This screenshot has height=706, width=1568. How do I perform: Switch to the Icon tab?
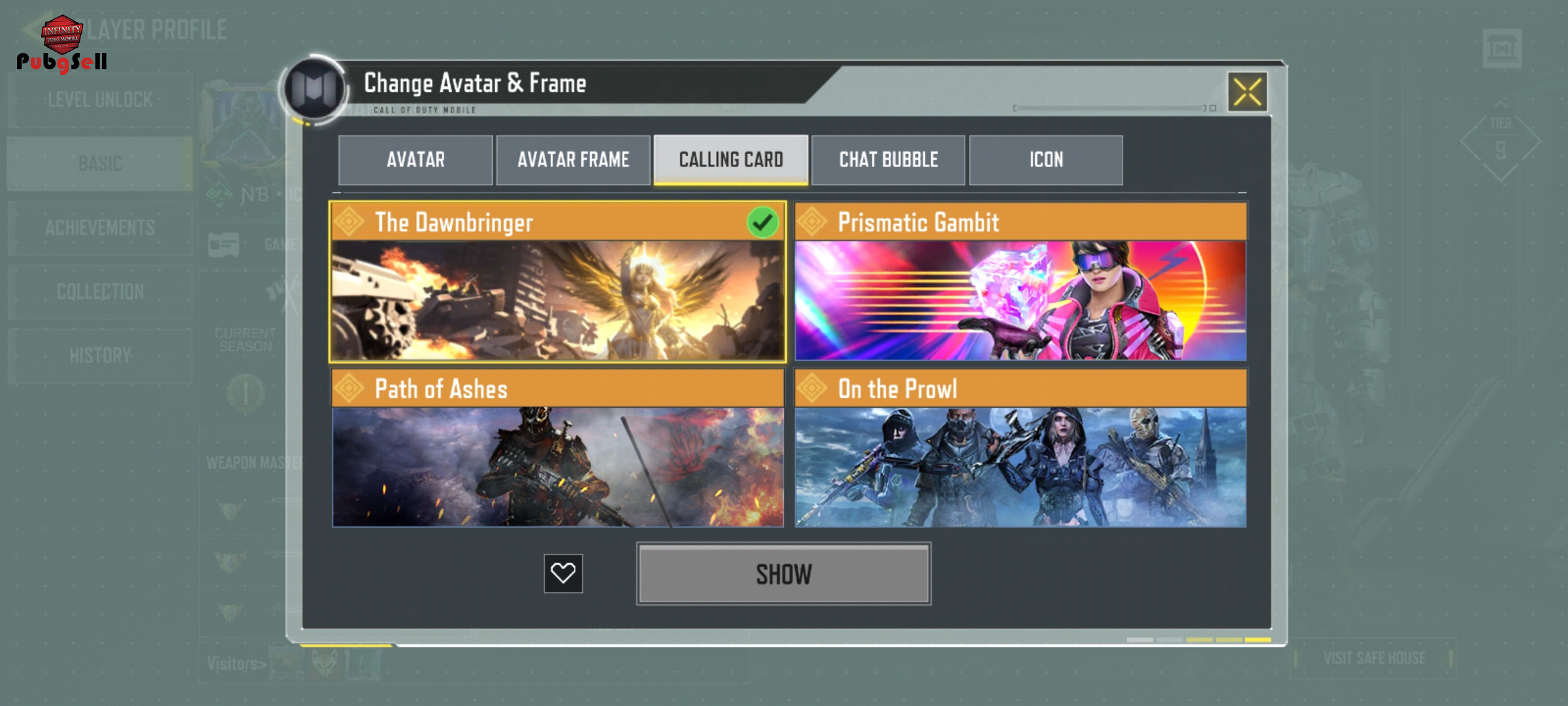[1046, 160]
